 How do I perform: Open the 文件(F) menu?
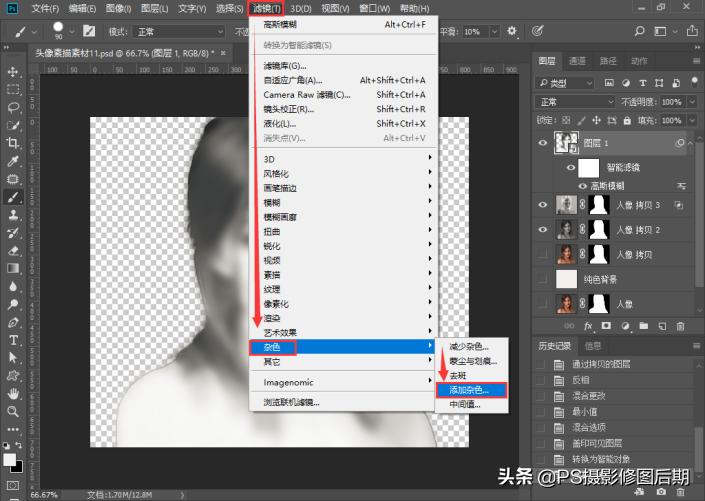point(45,9)
